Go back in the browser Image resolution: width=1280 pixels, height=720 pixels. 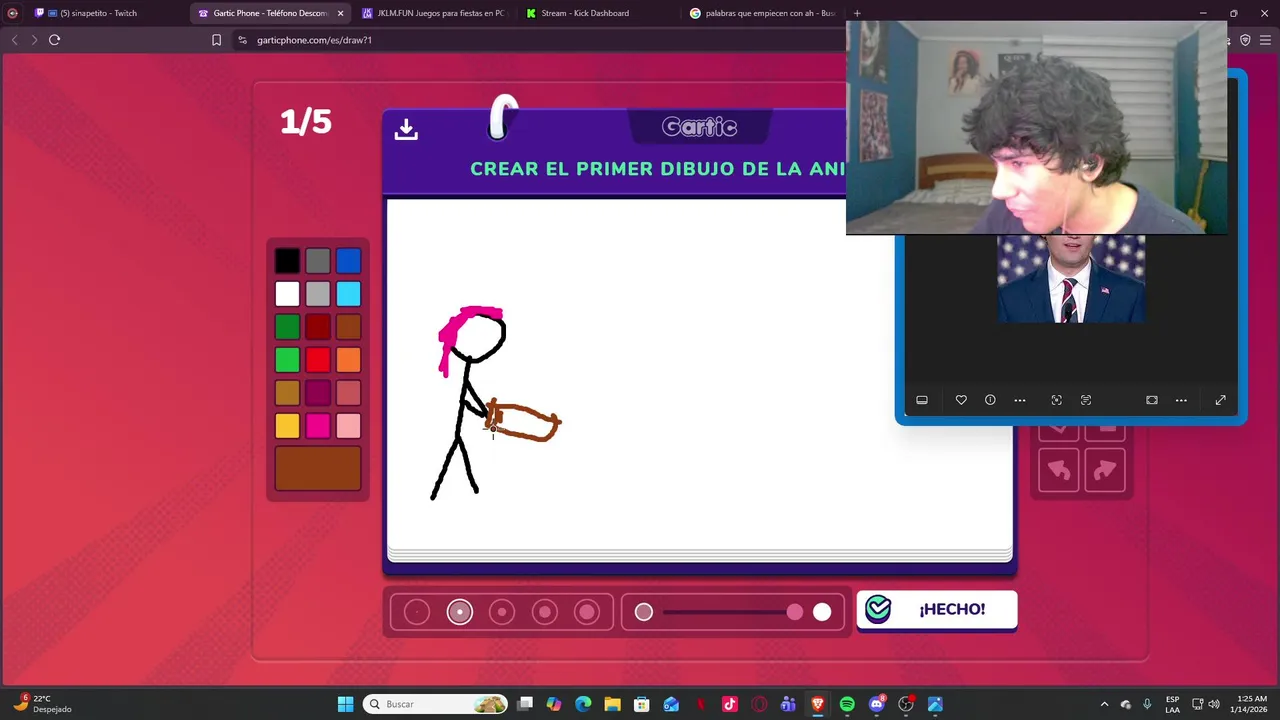(14, 40)
